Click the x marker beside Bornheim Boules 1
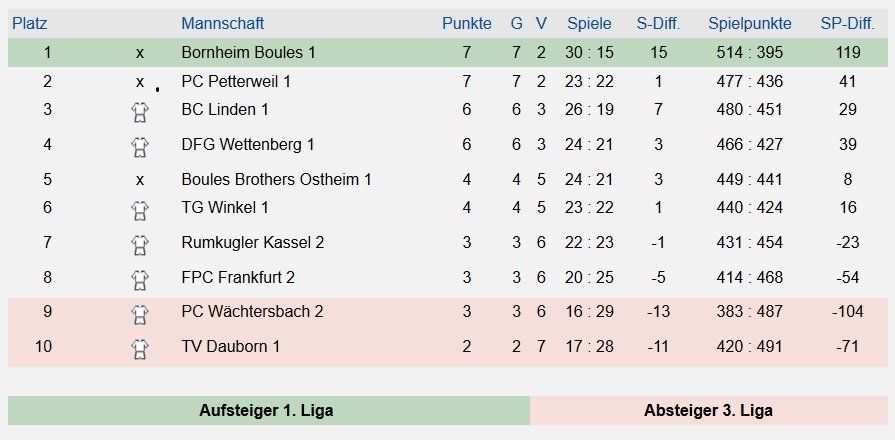 coord(140,53)
